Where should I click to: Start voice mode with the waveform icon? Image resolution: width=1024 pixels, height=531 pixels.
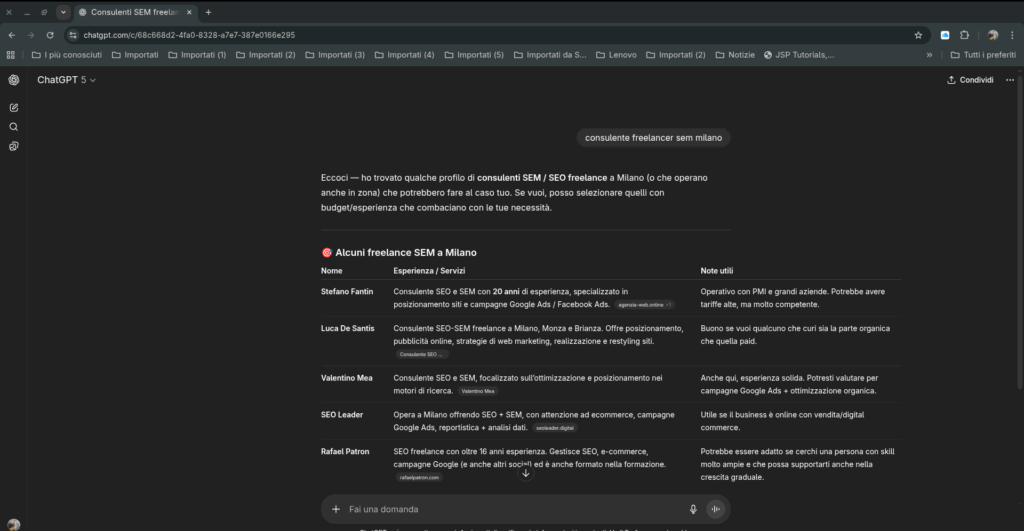715,509
